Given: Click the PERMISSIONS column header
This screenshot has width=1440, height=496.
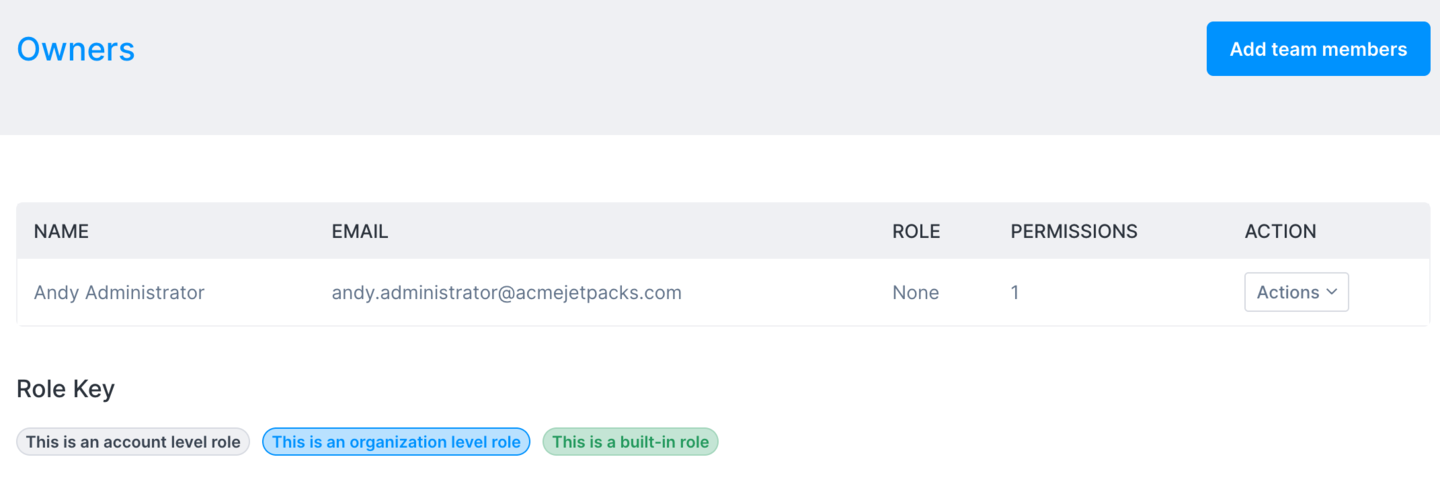Looking at the screenshot, I should coord(1074,231).
